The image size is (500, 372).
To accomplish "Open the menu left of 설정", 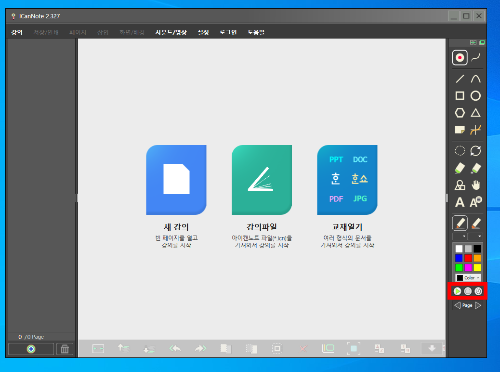I will (x=171, y=32).
